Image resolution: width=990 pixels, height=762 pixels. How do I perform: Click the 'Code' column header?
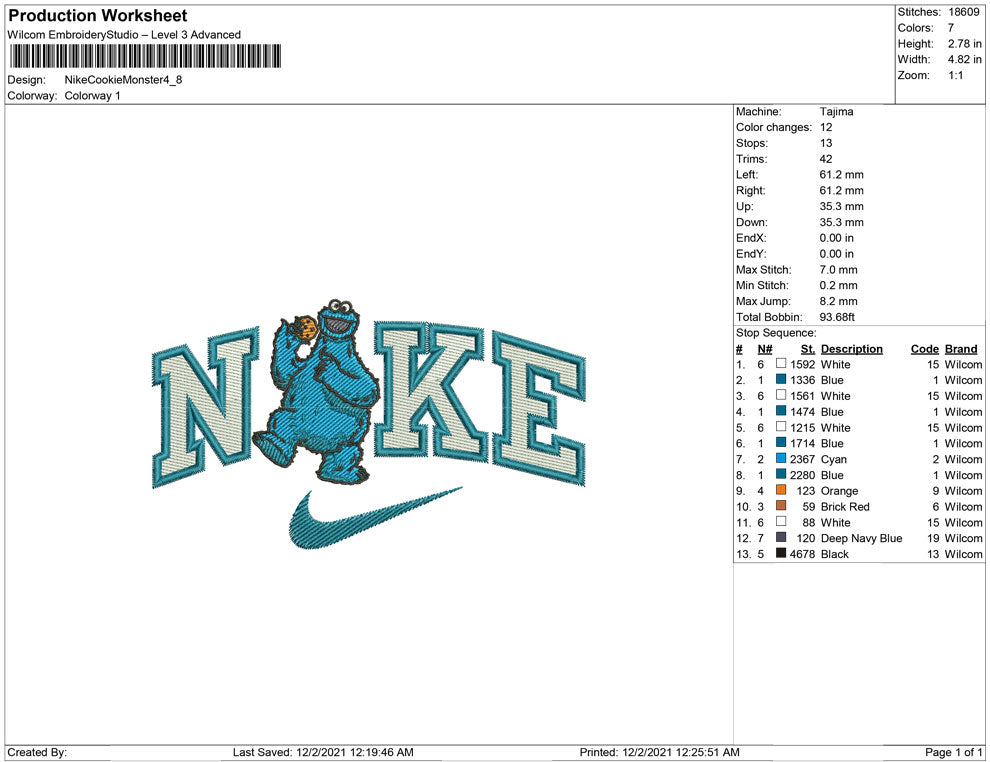coord(925,348)
